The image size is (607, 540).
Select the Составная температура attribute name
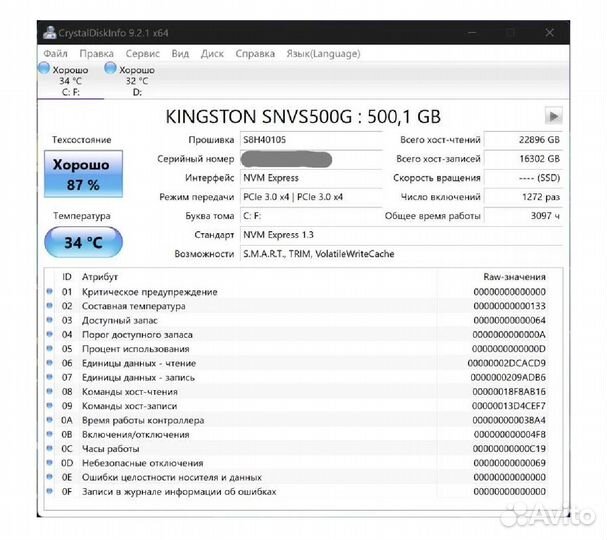tap(134, 306)
